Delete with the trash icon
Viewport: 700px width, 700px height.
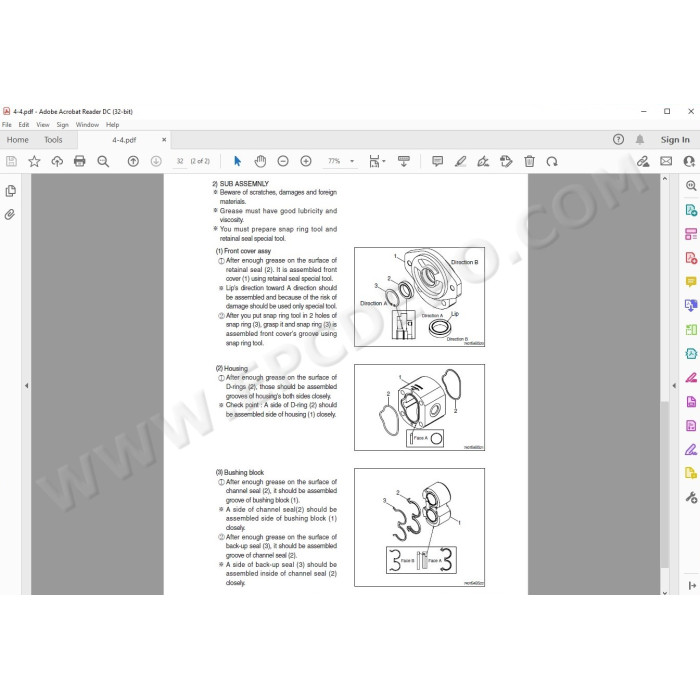point(529,161)
